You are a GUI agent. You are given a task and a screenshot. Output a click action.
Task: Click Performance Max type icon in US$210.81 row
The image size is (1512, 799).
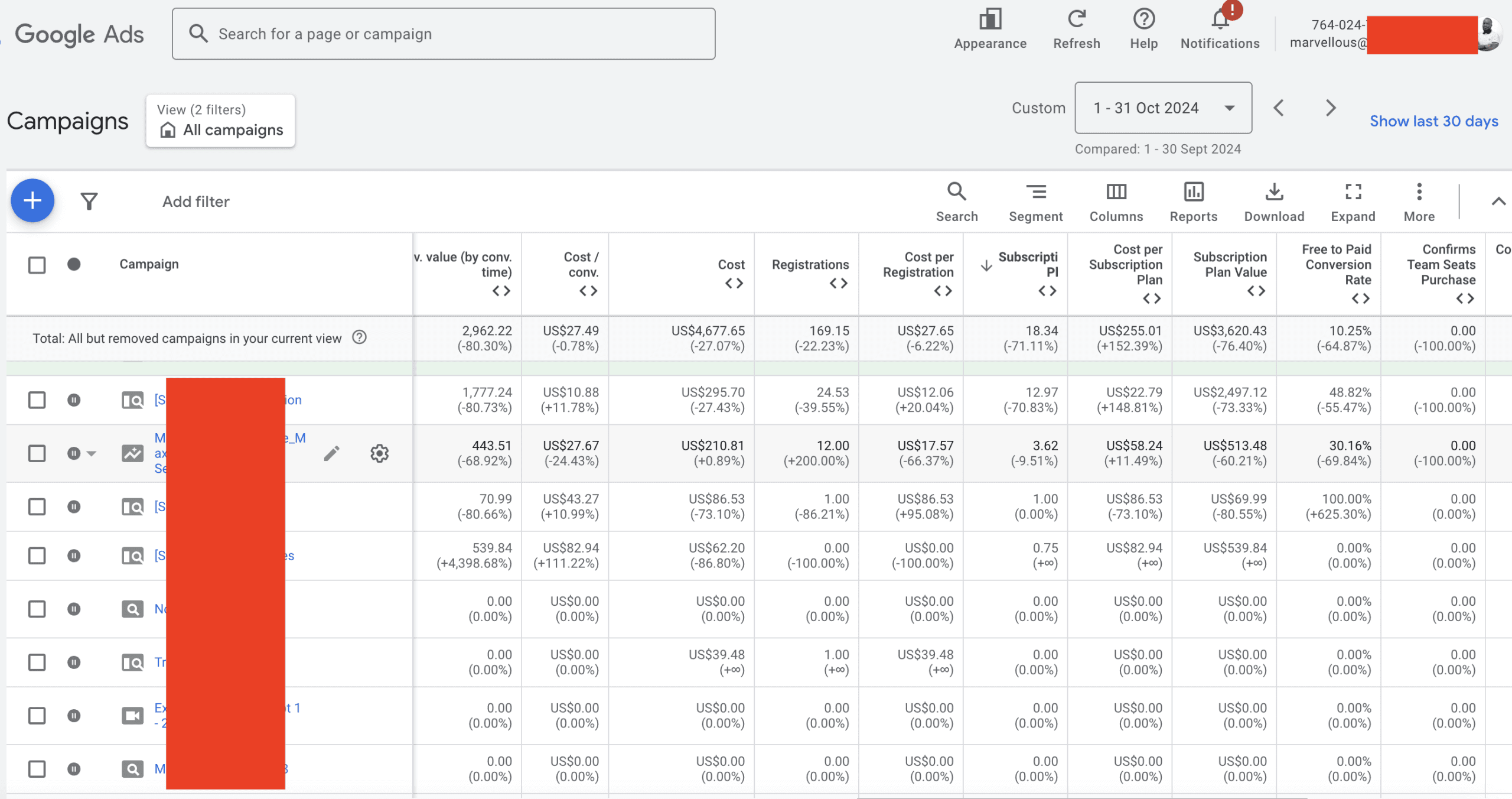tap(132, 453)
